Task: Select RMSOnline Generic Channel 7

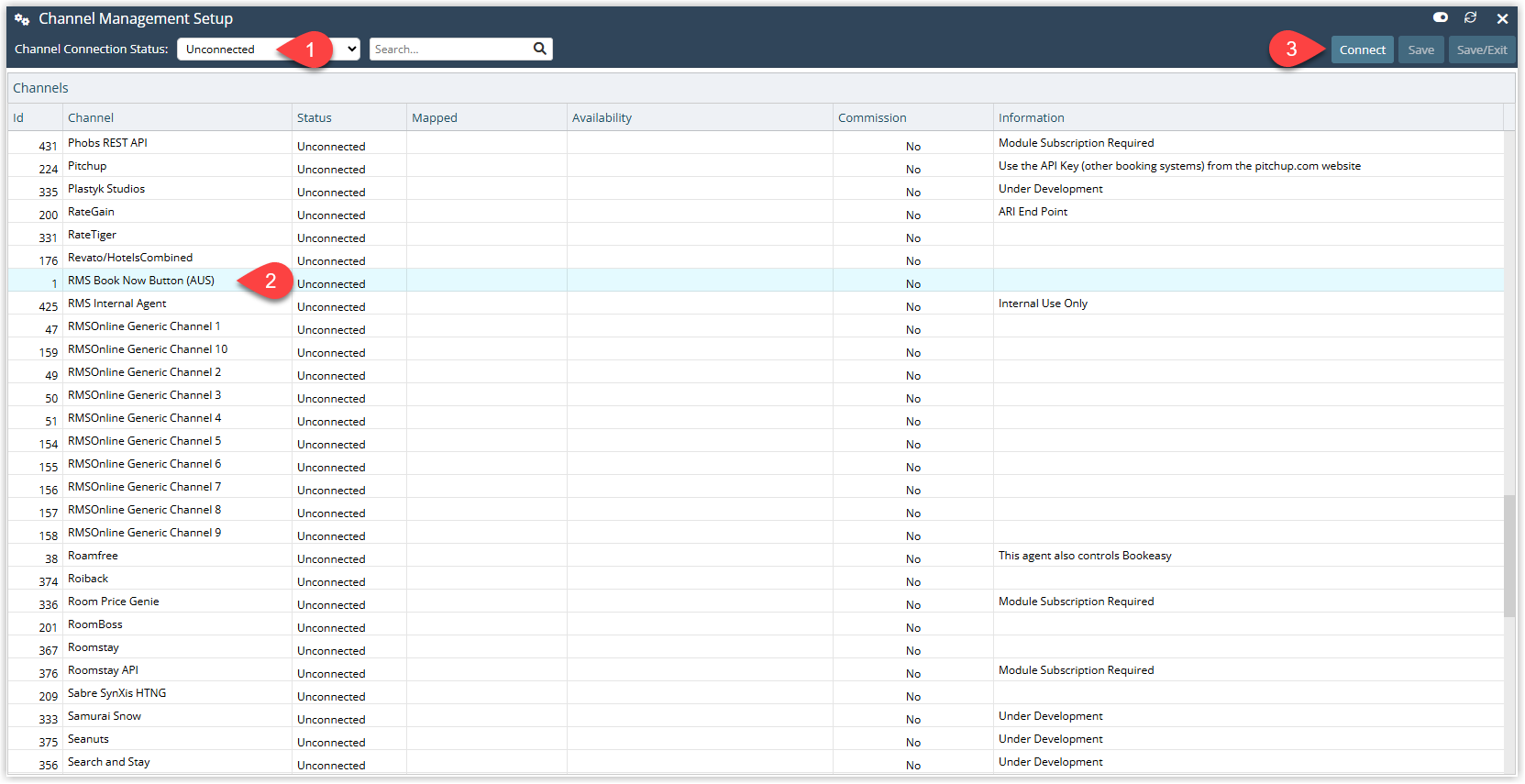Action: click(144, 487)
